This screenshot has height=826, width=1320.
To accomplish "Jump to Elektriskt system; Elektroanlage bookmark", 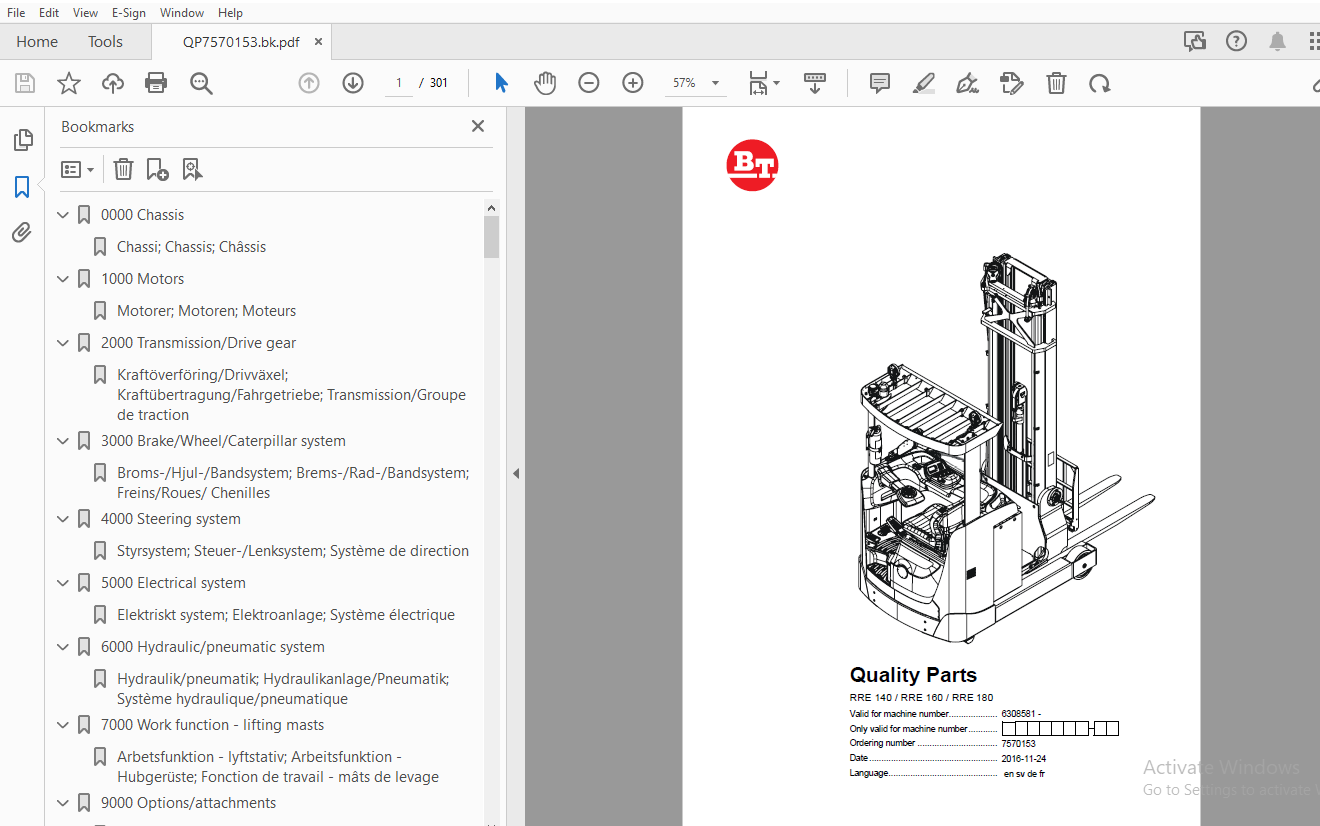I will (285, 615).
